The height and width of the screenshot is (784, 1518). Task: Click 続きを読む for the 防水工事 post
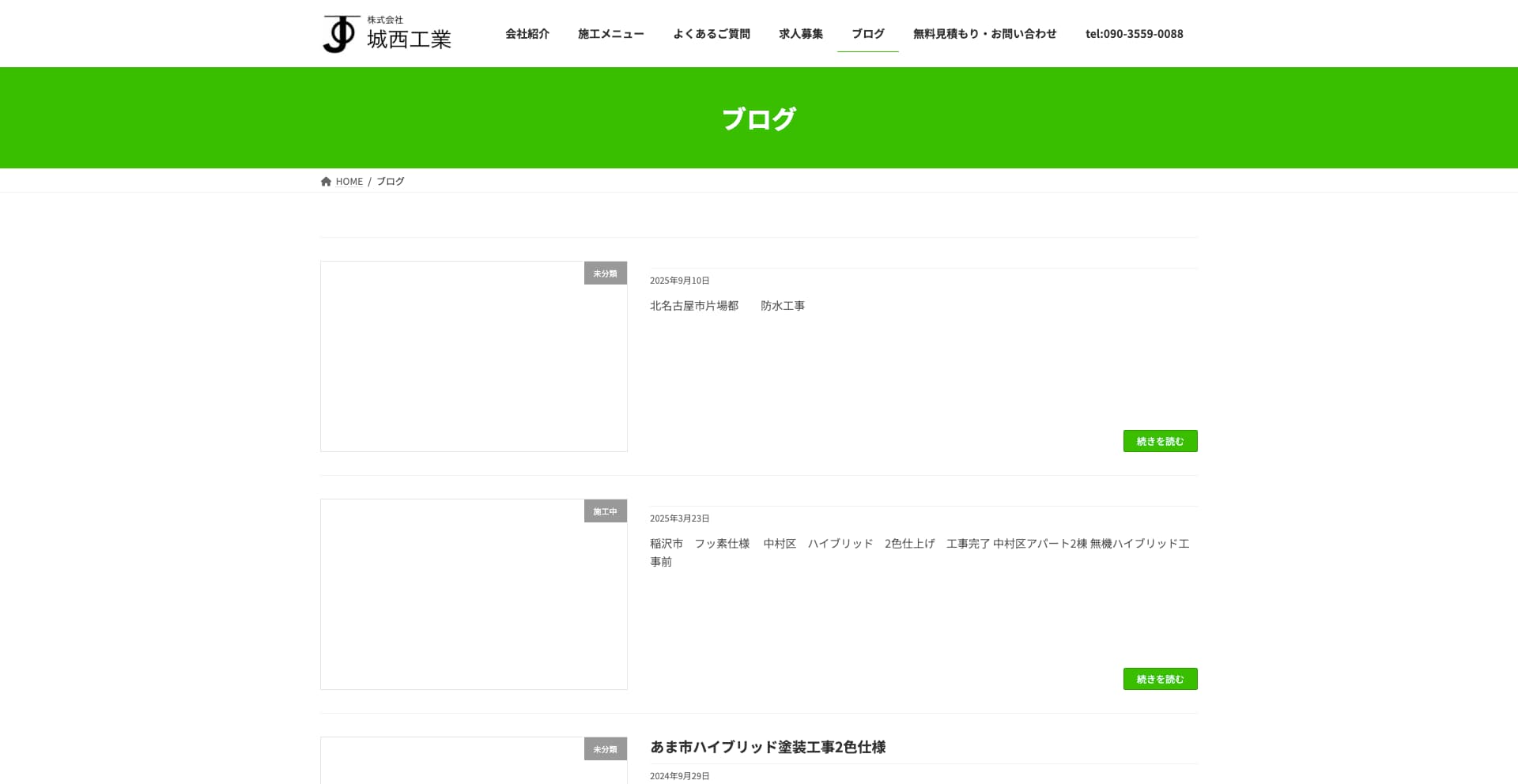point(1160,441)
